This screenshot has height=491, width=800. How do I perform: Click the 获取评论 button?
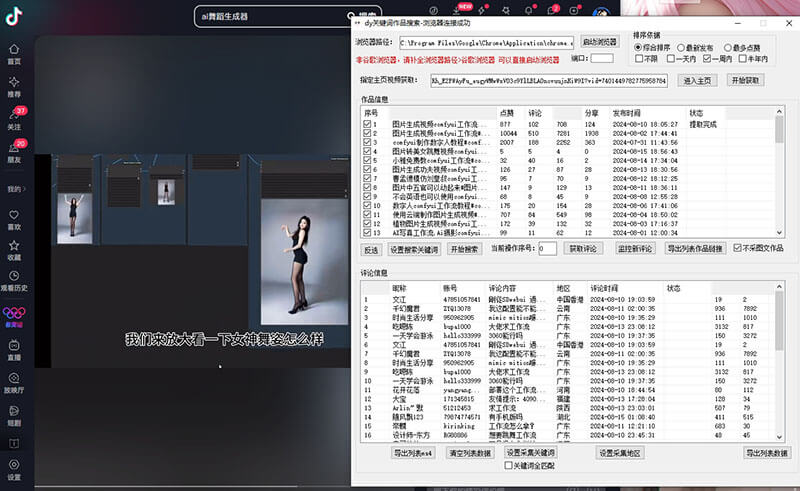(583, 249)
